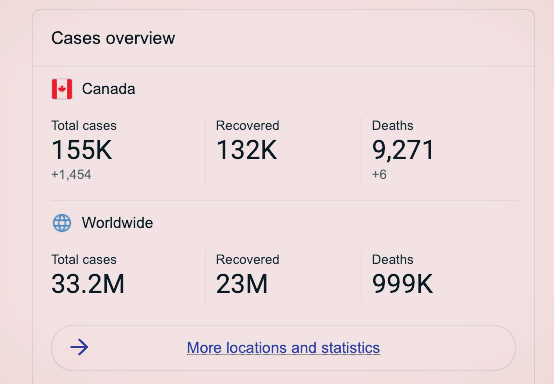Image resolution: width=554 pixels, height=384 pixels.
Task: Click worldwide deaths value 999K
Action: point(402,284)
